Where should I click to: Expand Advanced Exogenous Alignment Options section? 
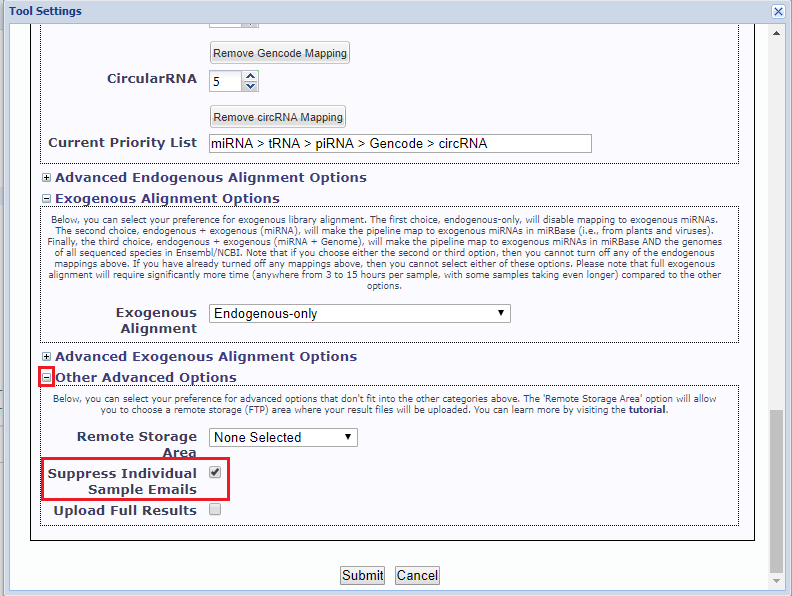click(x=46, y=357)
